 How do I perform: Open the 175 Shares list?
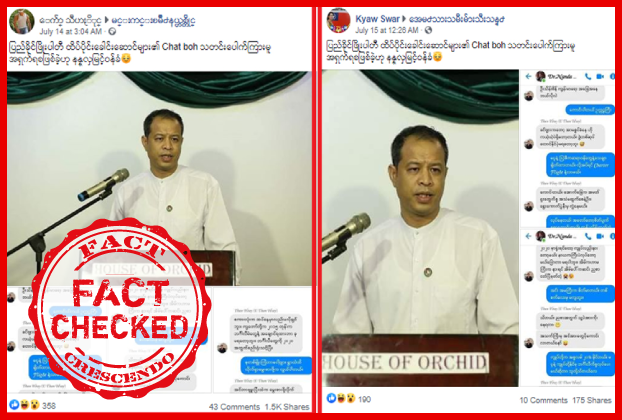click(x=591, y=400)
